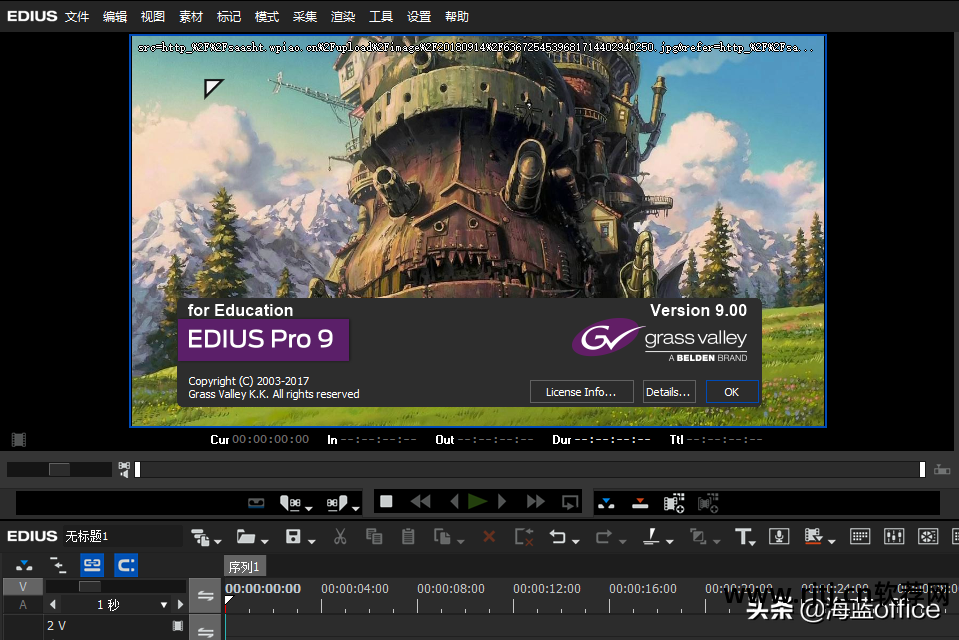Screen dimensions: 959x640
Task: Toggle loop playback in the player
Action: coord(569,502)
